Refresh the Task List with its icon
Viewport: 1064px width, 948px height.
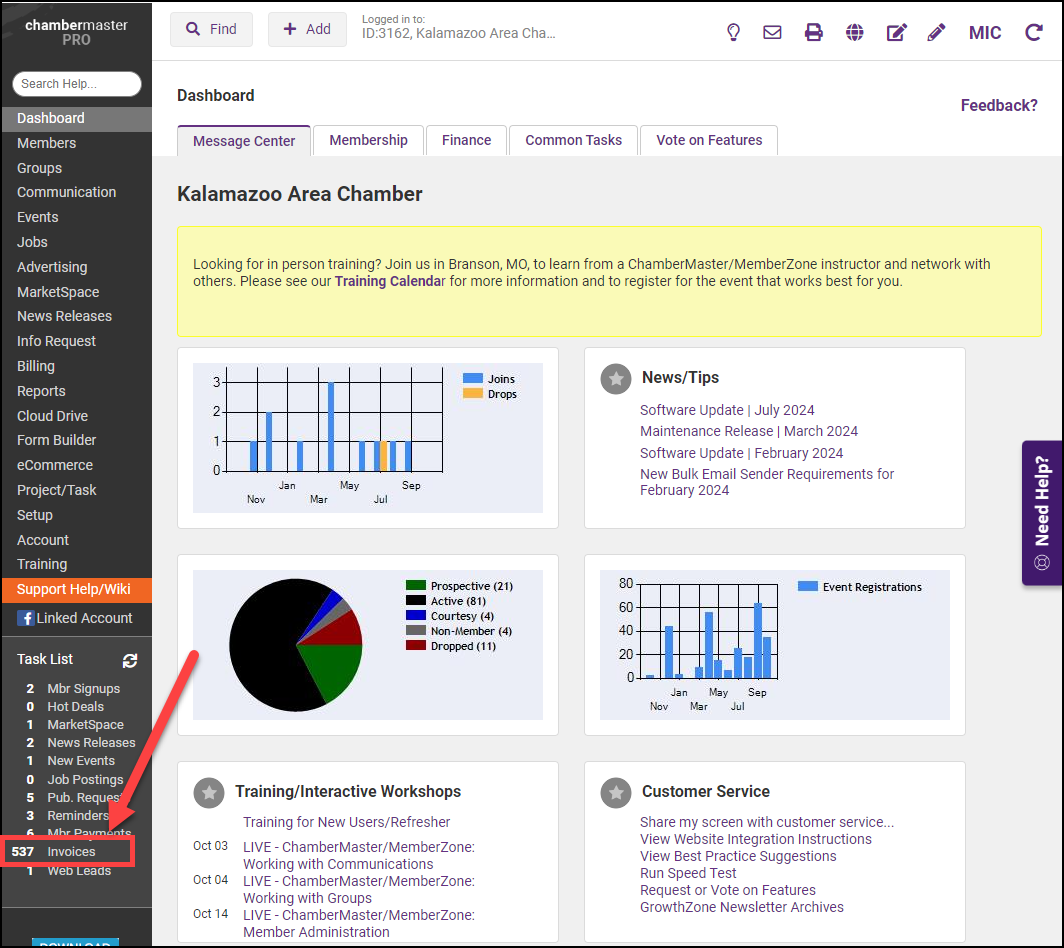point(130,660)
